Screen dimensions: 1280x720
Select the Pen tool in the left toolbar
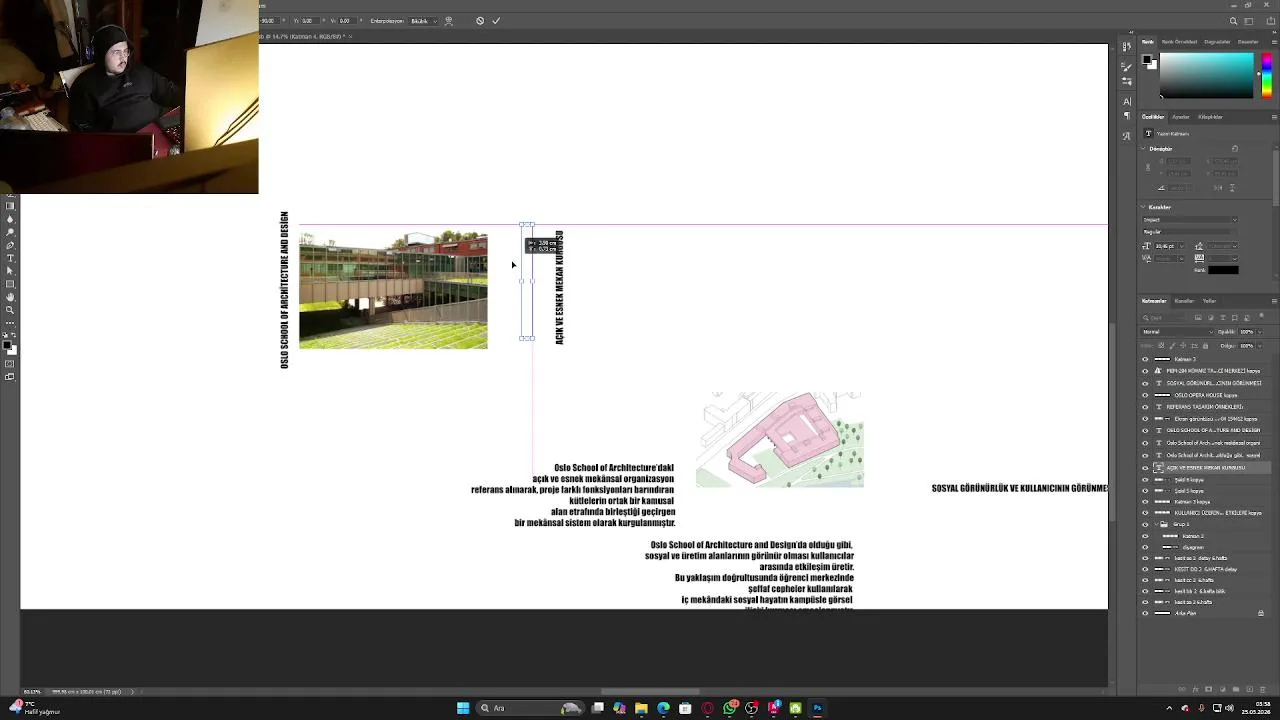pos(10,245)
